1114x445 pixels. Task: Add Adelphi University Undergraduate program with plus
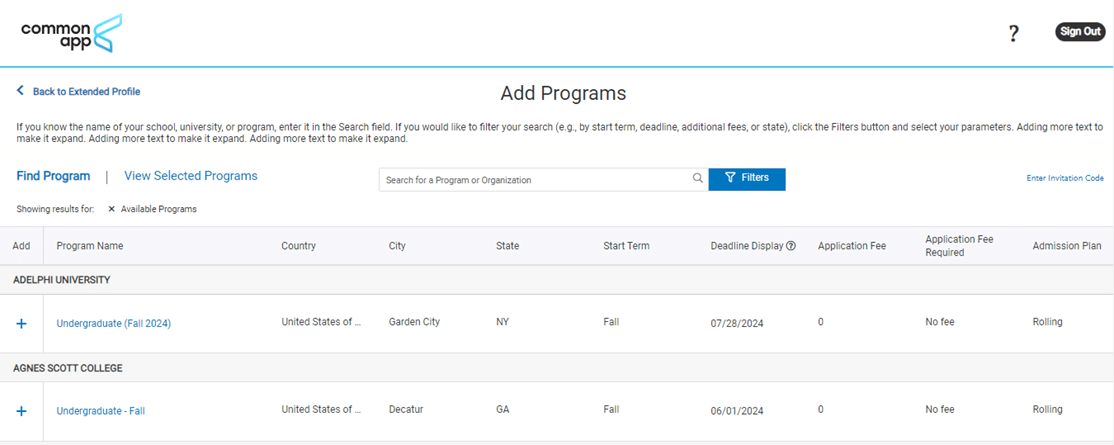point(22,323)
